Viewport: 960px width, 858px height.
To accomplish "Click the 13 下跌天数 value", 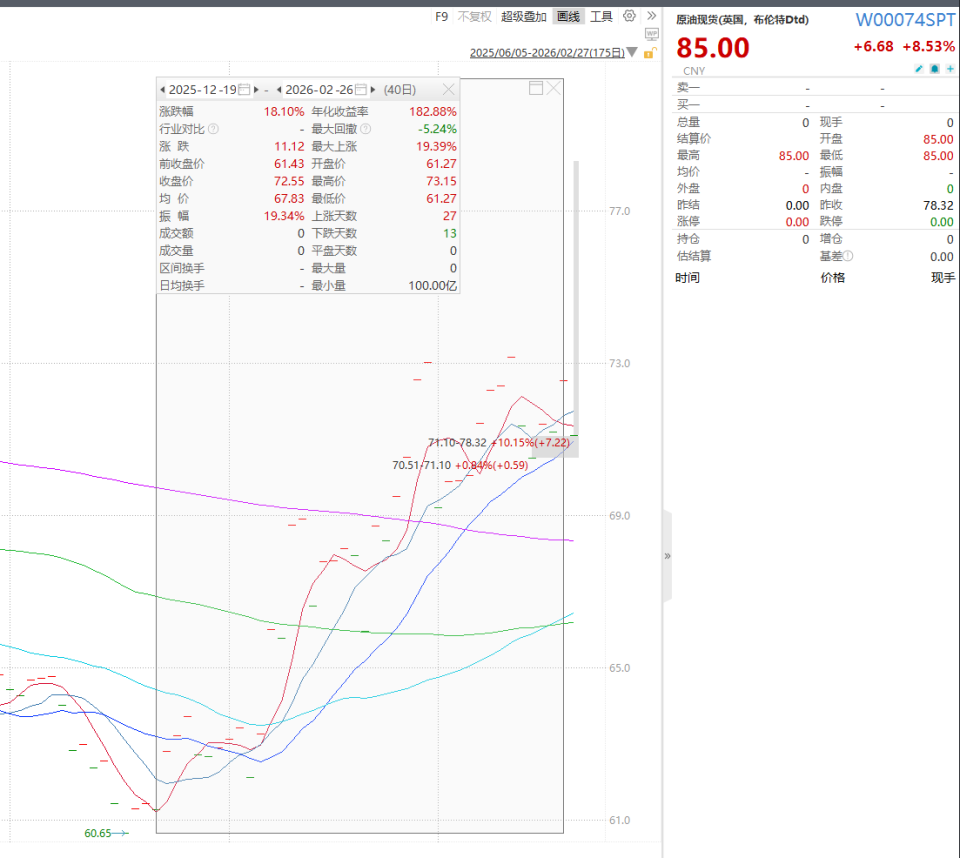I will point(450,233).
